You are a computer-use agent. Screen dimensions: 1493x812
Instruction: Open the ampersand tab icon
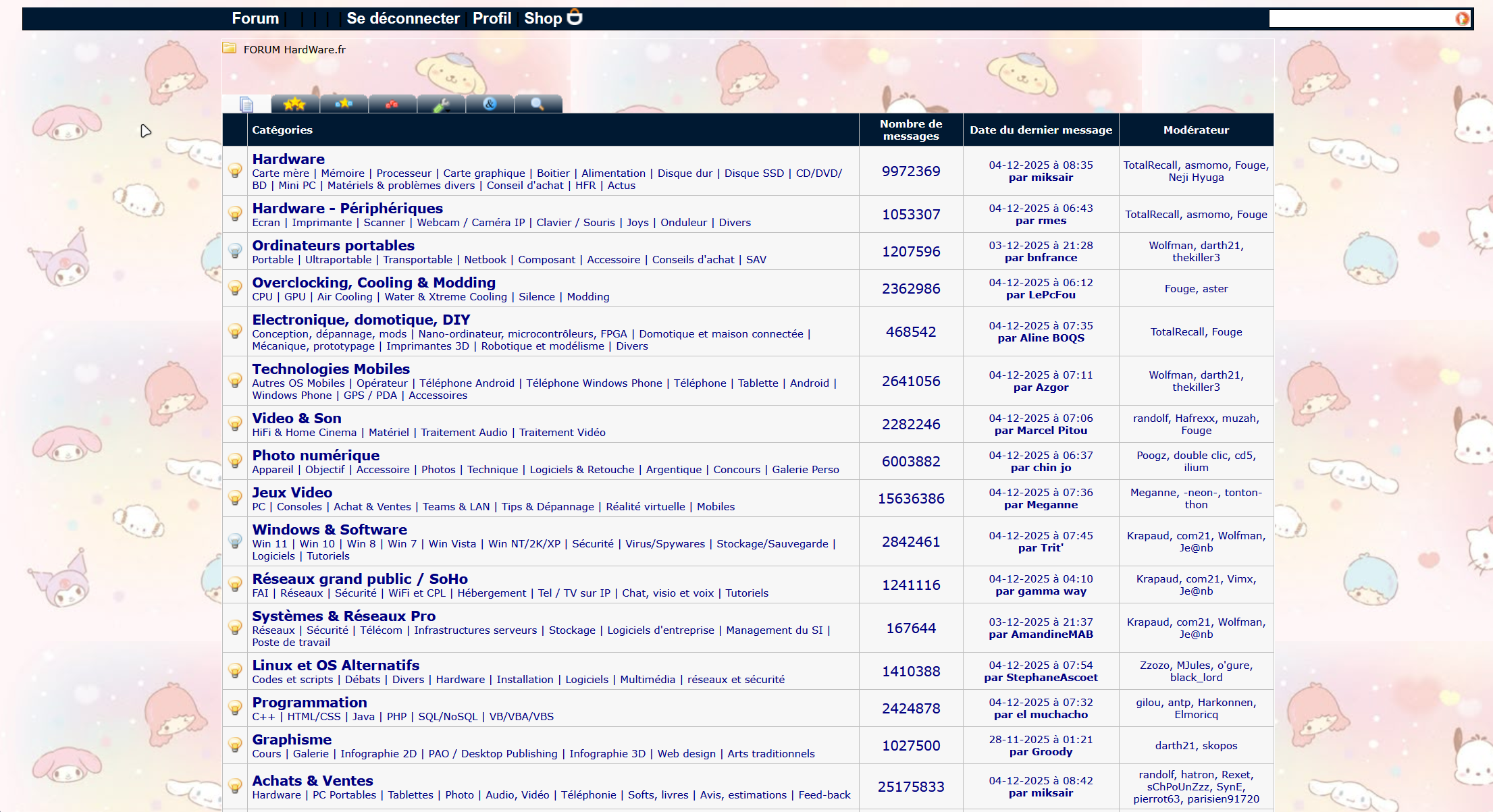click(x=490, y=104)
